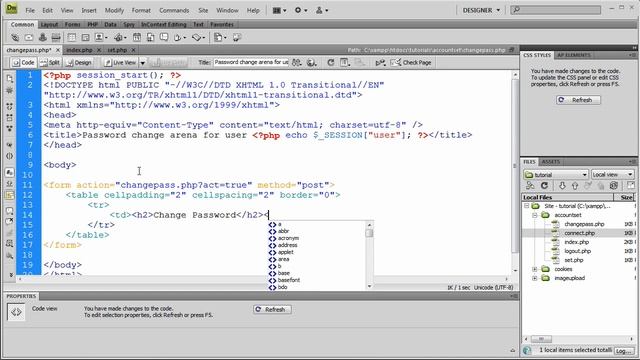Insert a Server-Side Include

[x=150, y=38]
